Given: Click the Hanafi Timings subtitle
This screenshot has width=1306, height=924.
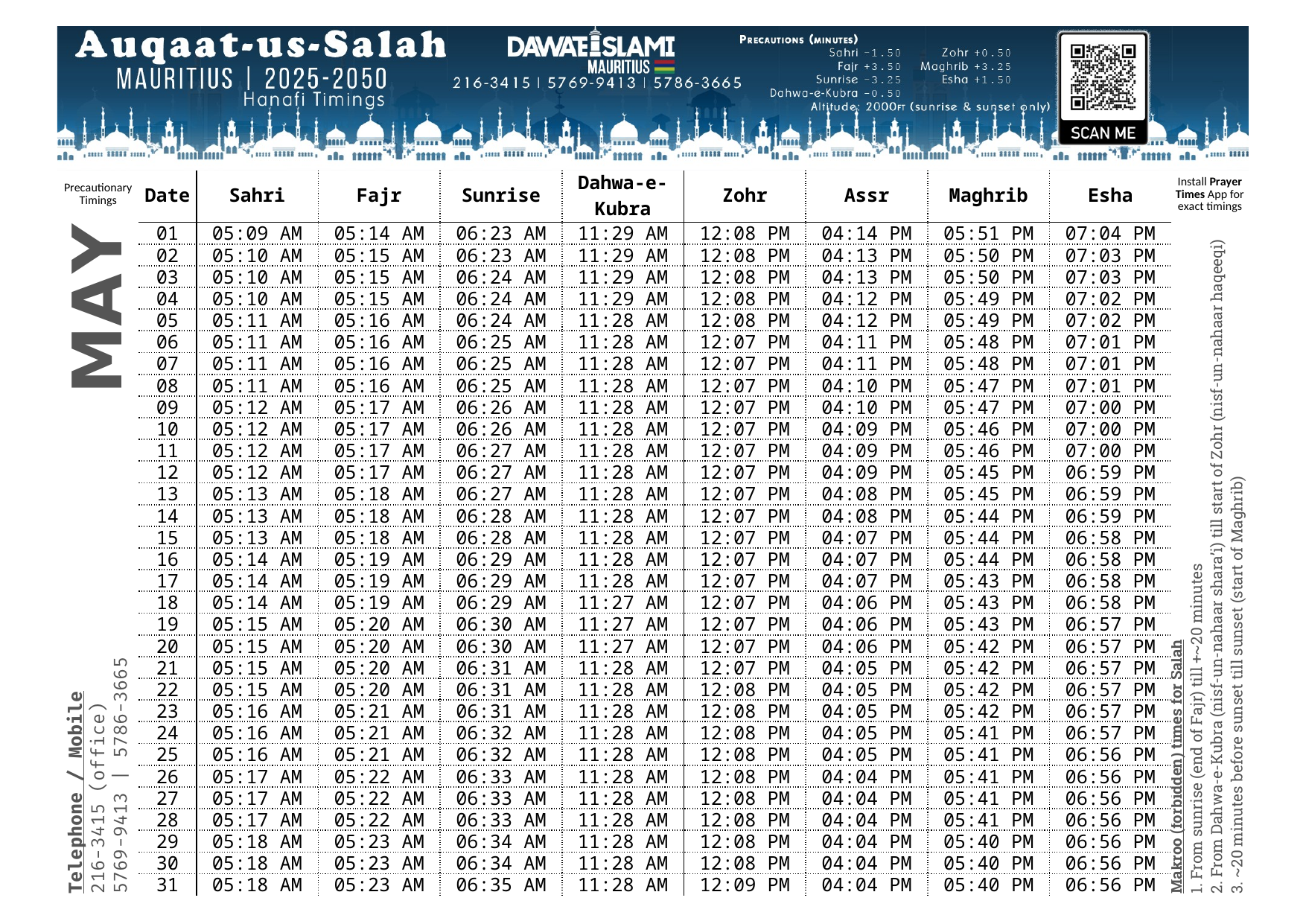Looking at the screenshot, I should (313, 100).
